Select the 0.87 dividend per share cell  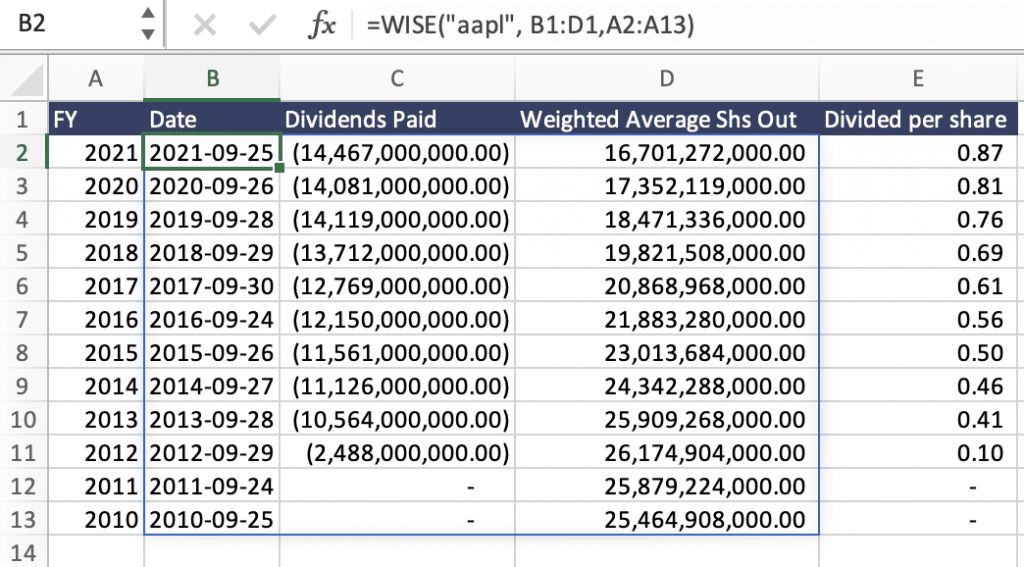917,153
